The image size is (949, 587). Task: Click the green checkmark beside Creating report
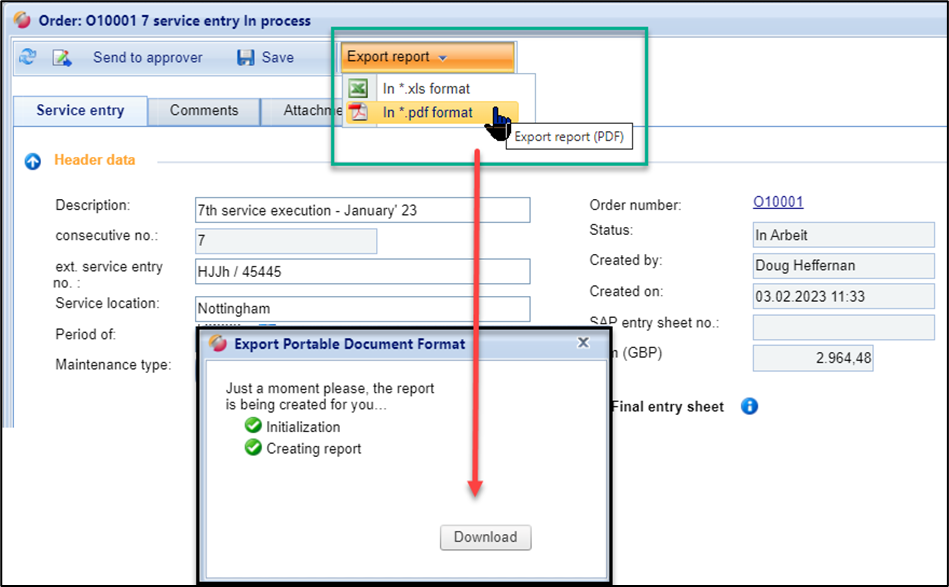253,448
